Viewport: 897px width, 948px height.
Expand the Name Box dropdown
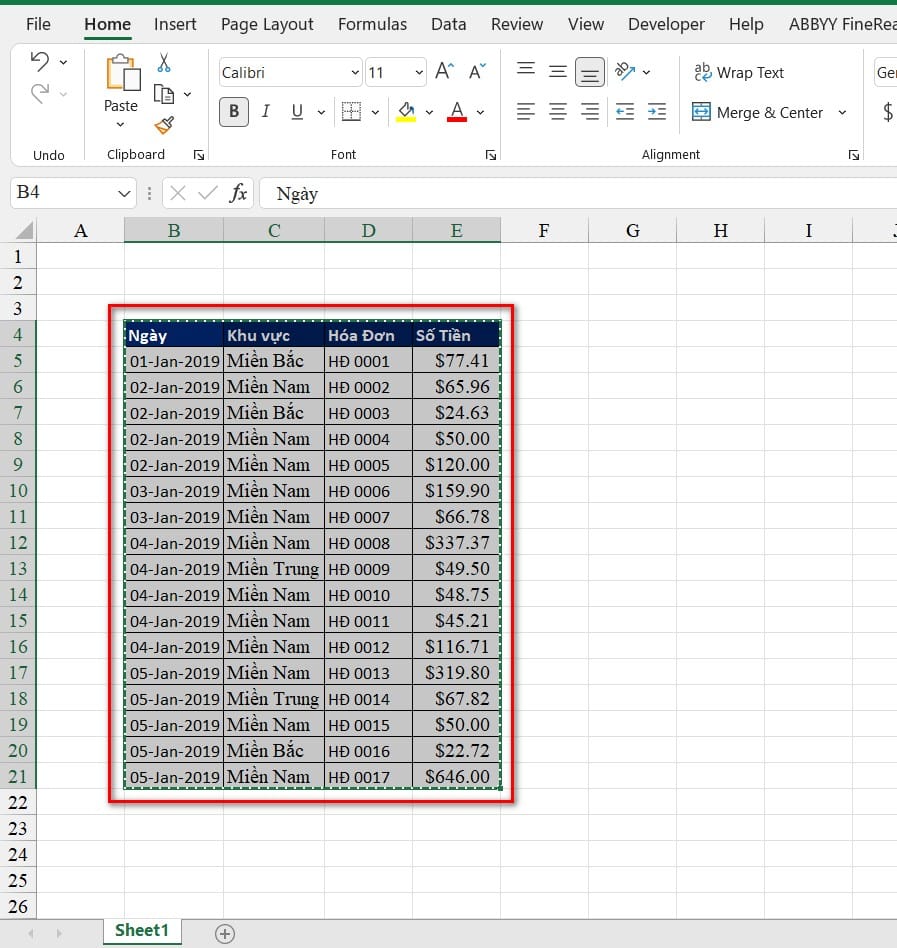[x=124, y=193]
